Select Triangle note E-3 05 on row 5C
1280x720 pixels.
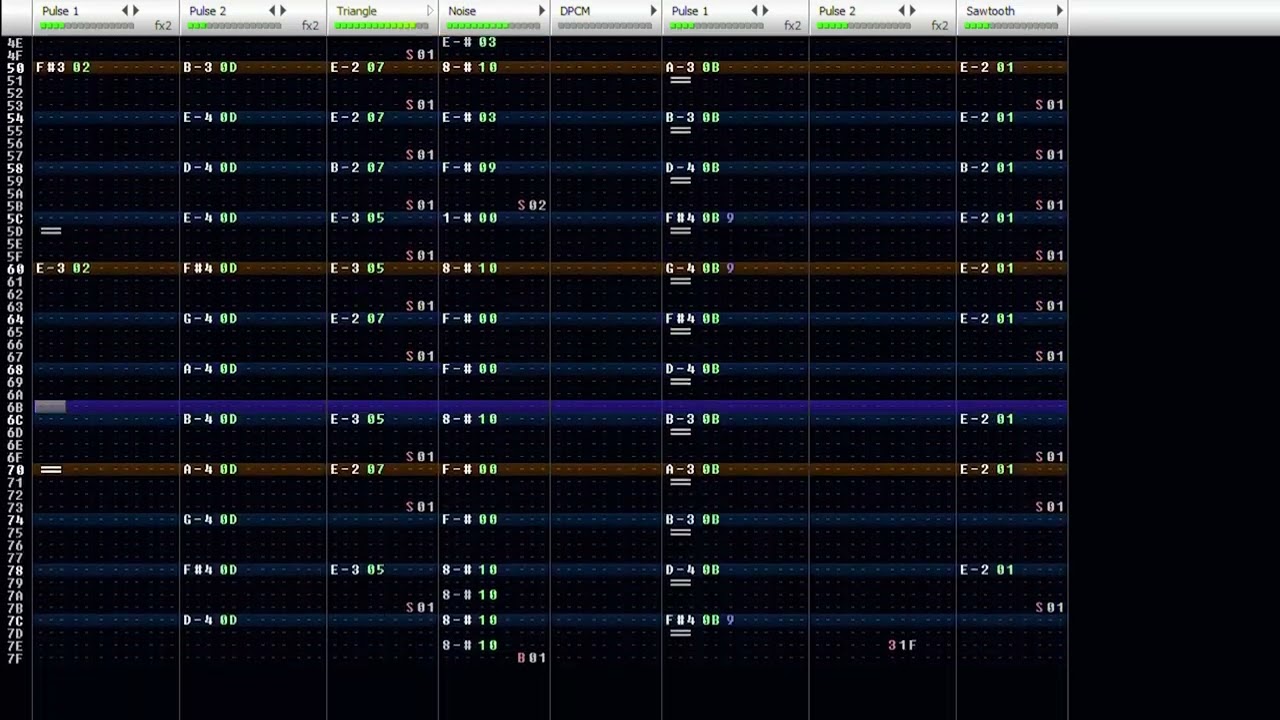[x=357, y=218]
